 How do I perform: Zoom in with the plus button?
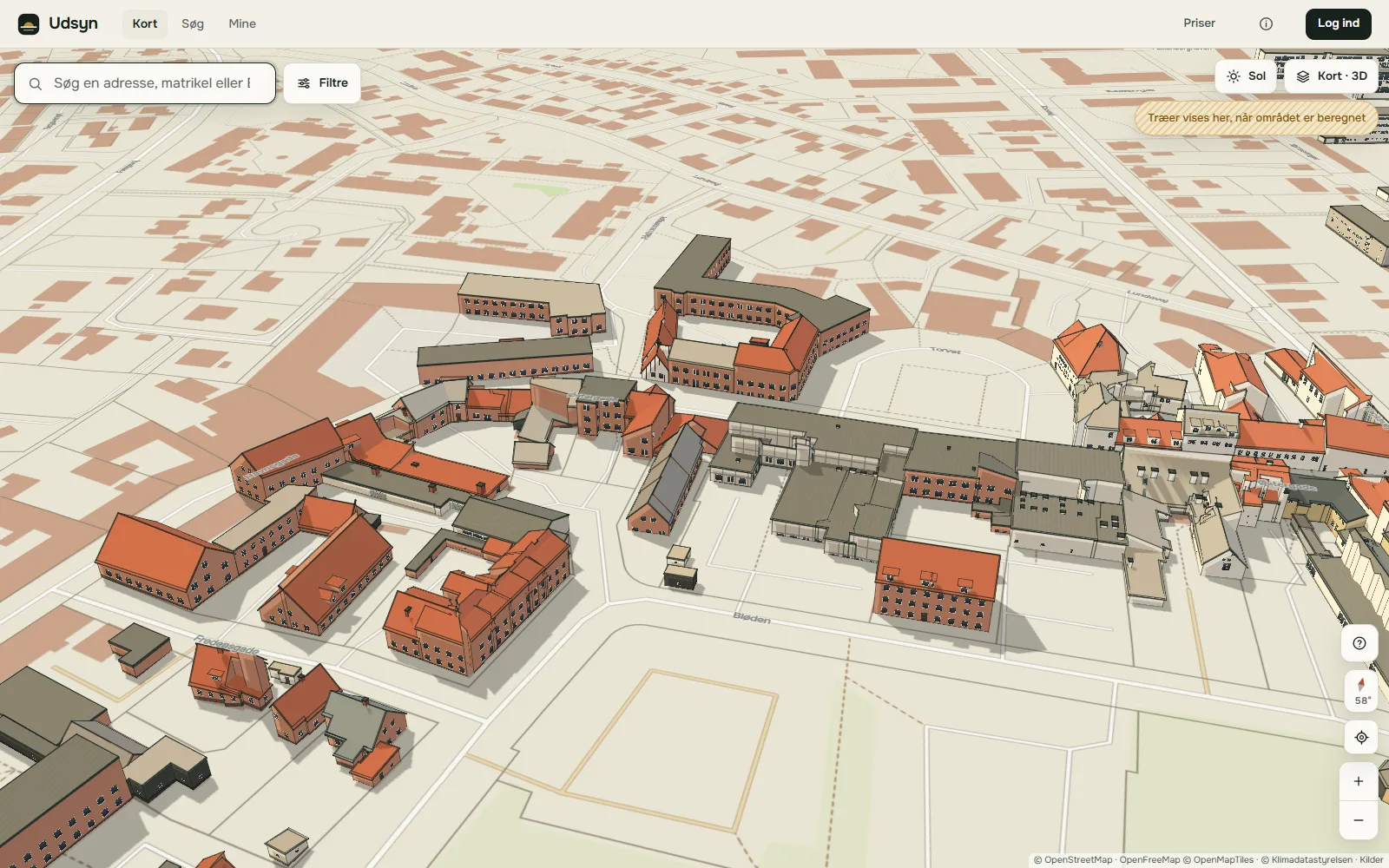click(1359, 781)
